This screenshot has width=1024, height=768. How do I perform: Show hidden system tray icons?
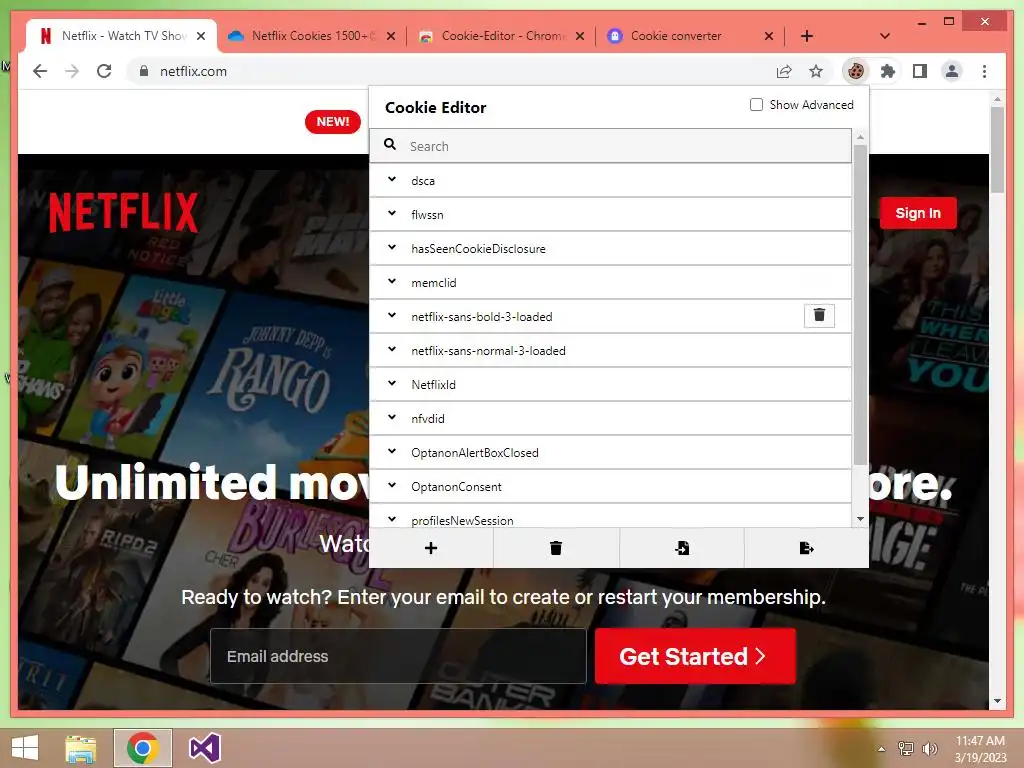pos(882,749)
